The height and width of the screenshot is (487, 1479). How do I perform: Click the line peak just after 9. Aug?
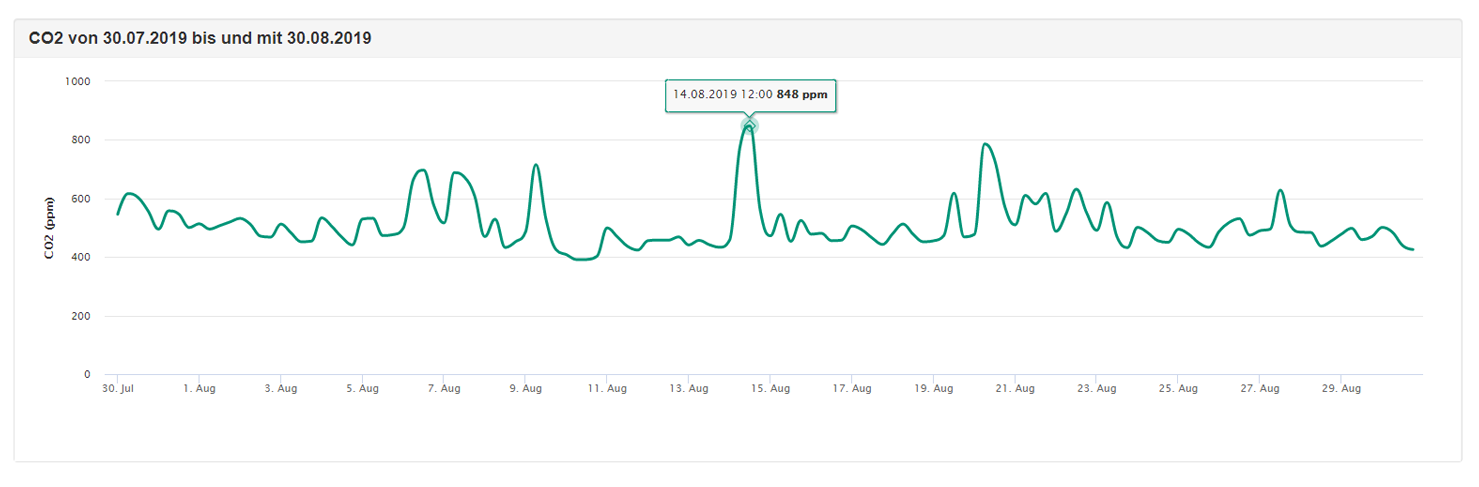pyautogui.click(x=536, y=165)
